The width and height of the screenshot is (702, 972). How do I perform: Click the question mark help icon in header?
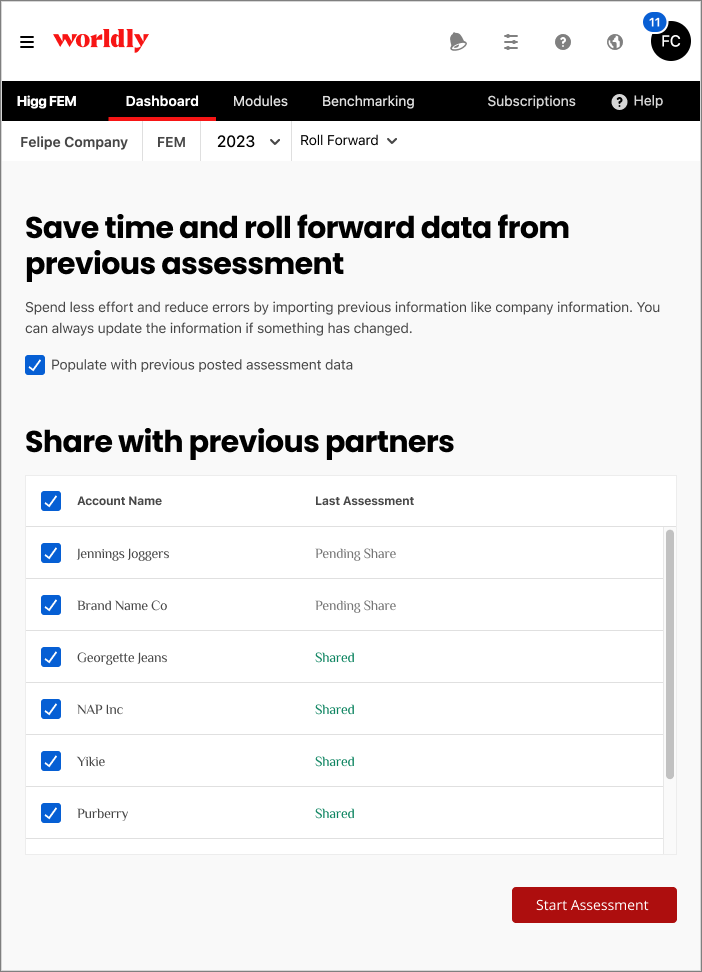pyautogui.click(x=563, y=42)
